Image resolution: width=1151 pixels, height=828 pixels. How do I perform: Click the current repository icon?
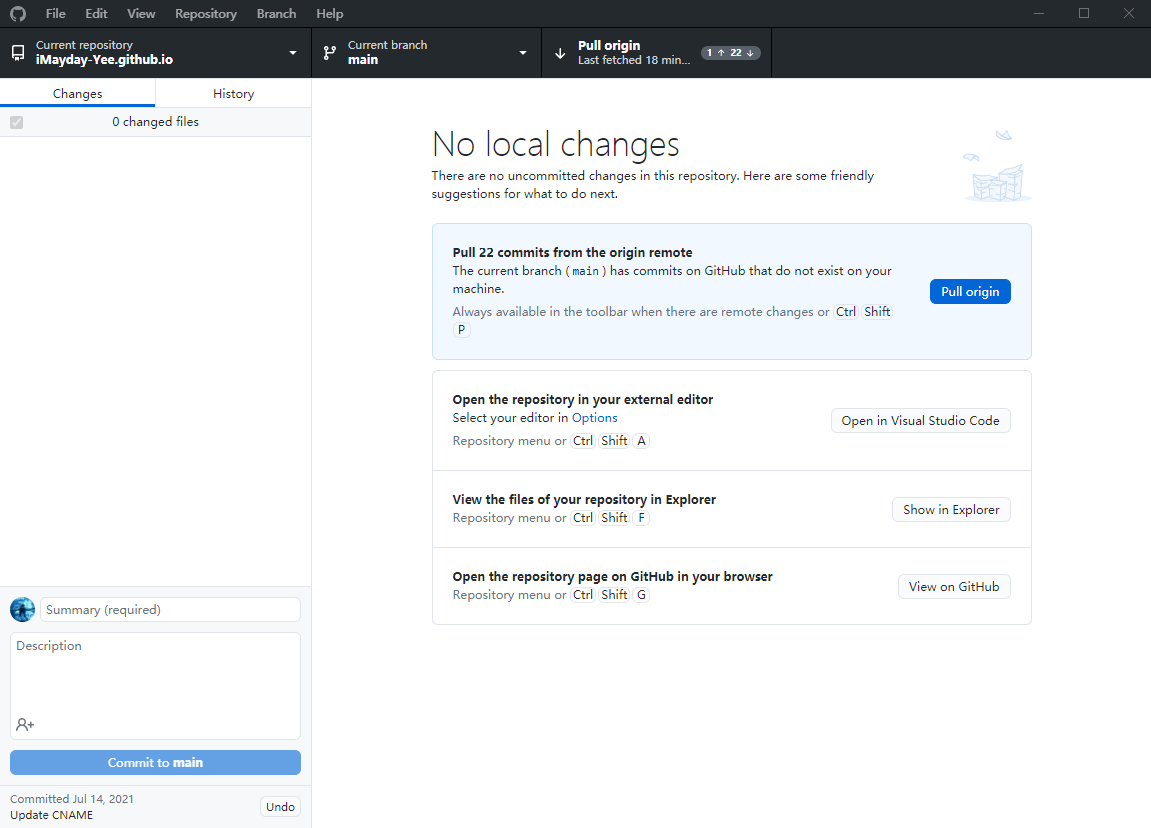pos(18,53)
